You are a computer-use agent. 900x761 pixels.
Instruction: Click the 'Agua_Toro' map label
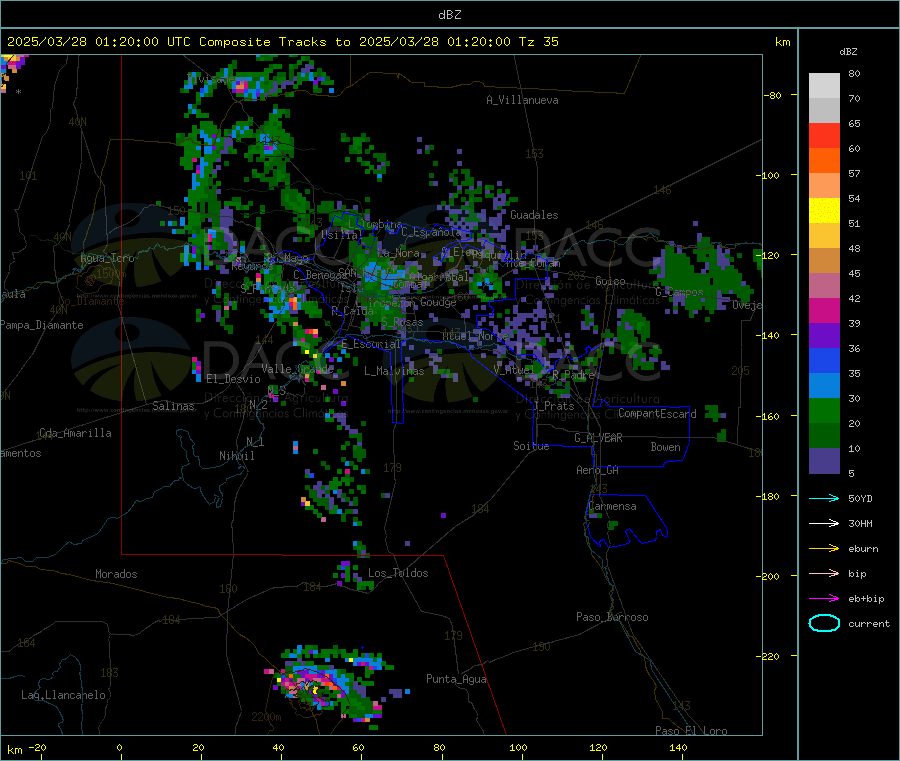point(107,259)
